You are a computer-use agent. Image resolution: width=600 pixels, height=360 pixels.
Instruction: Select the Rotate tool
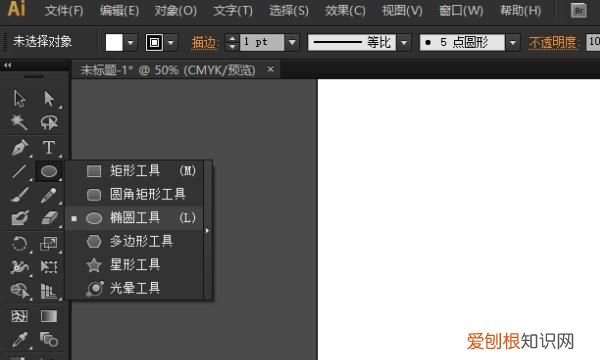click(19, 244)
